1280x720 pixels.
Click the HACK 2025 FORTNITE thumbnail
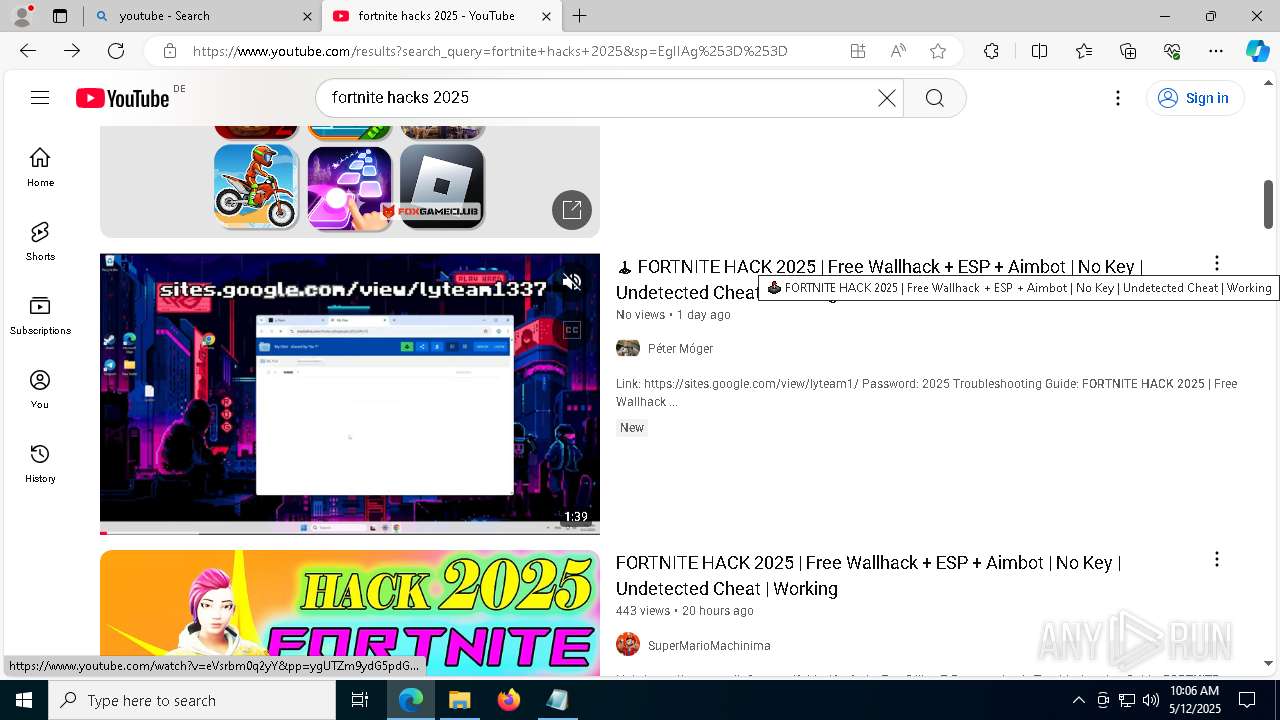350,613
